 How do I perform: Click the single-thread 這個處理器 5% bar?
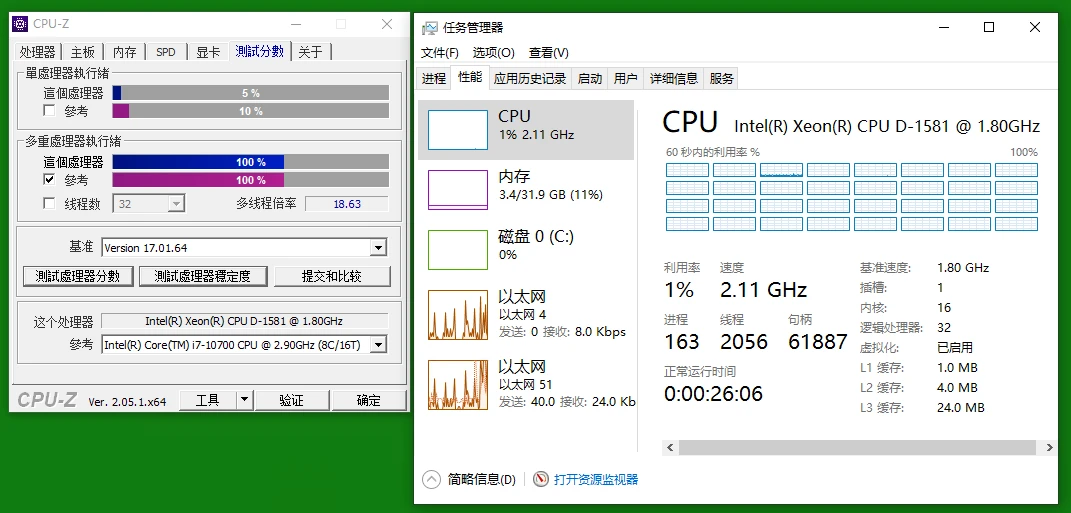click(x=251, y=93)
